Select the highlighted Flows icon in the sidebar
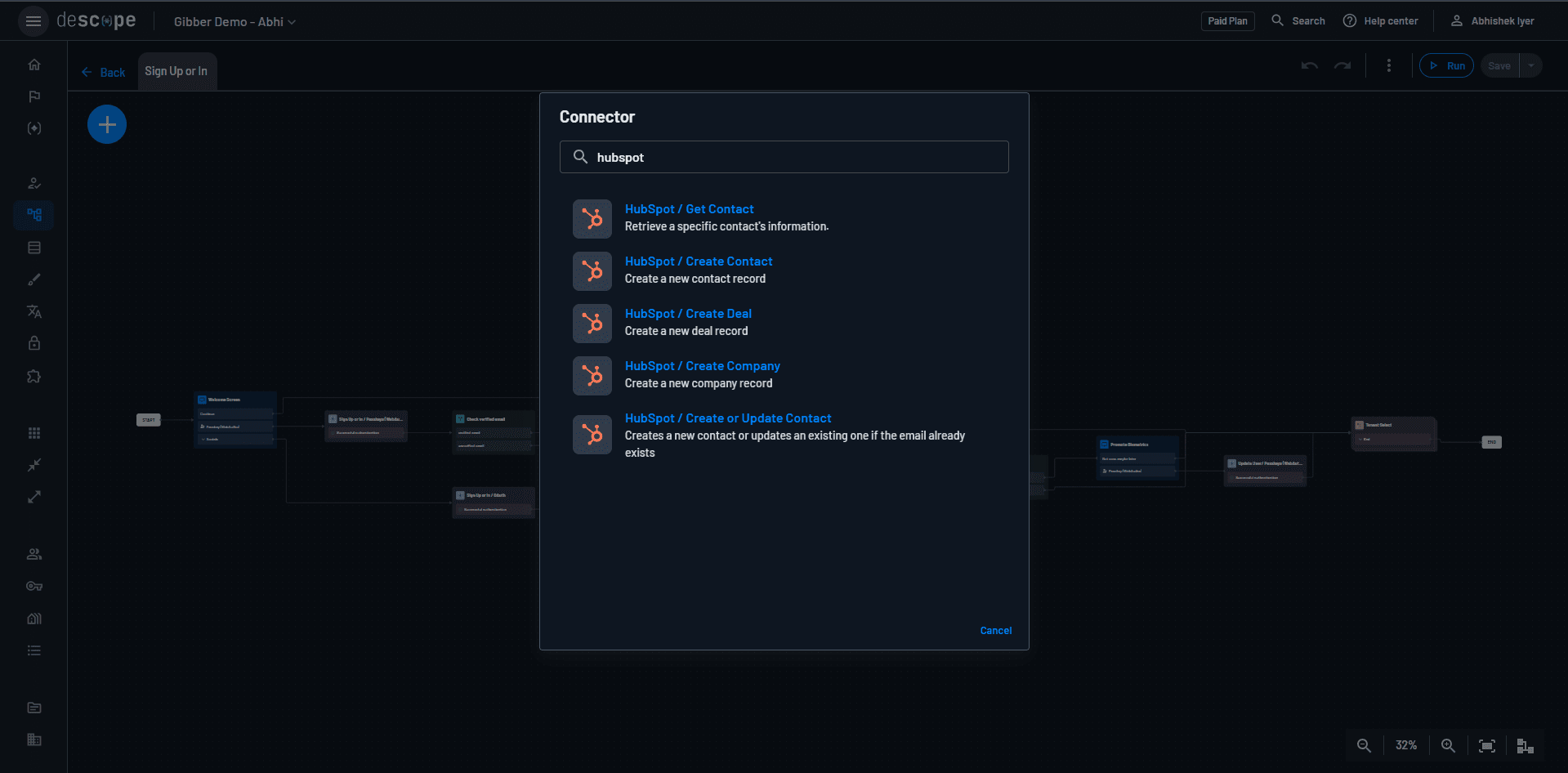Viewport: 1568px width, 773px height. pos(34,215)
